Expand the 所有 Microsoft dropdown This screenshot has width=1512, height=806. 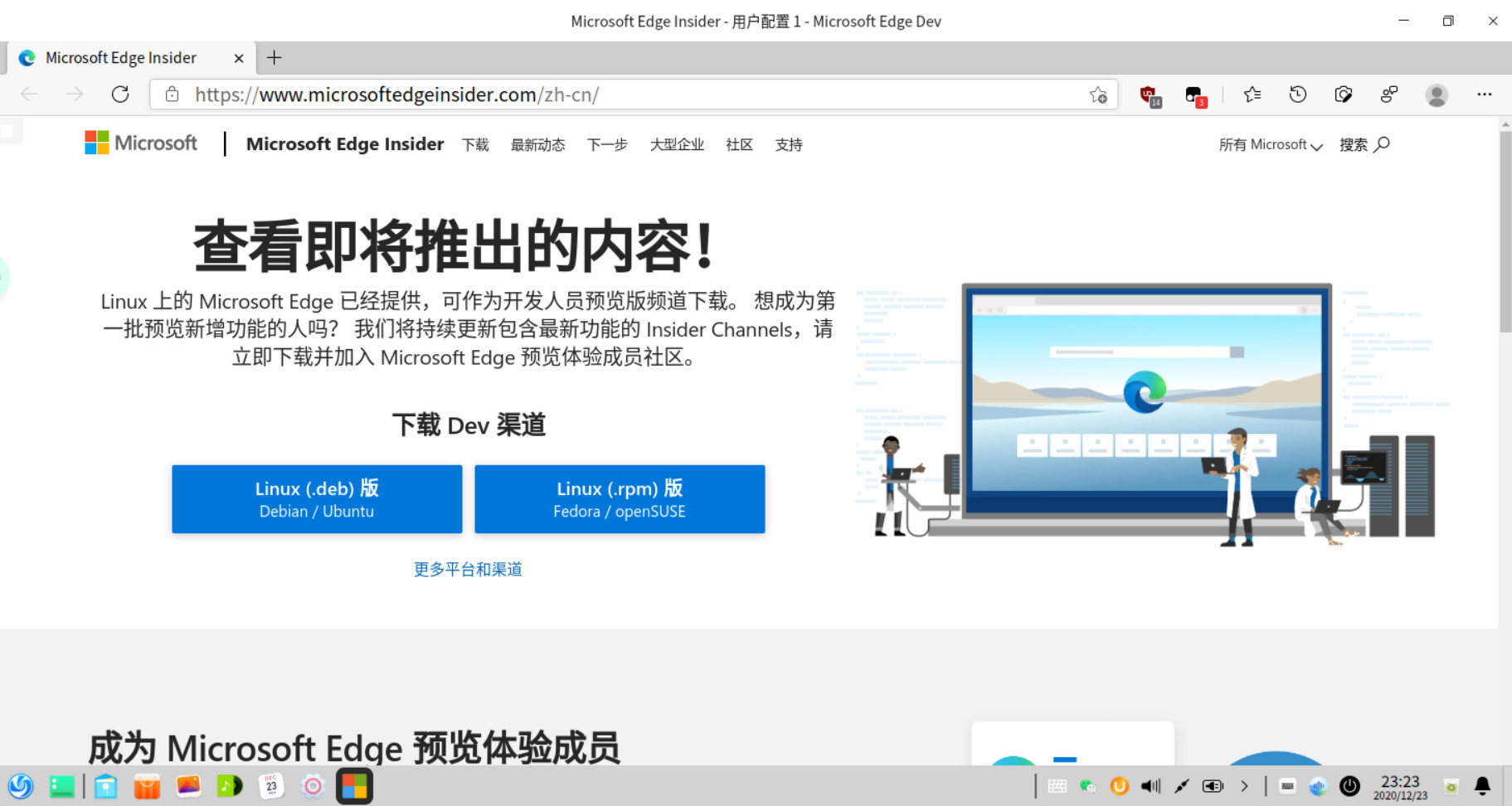click(1271, 145)
